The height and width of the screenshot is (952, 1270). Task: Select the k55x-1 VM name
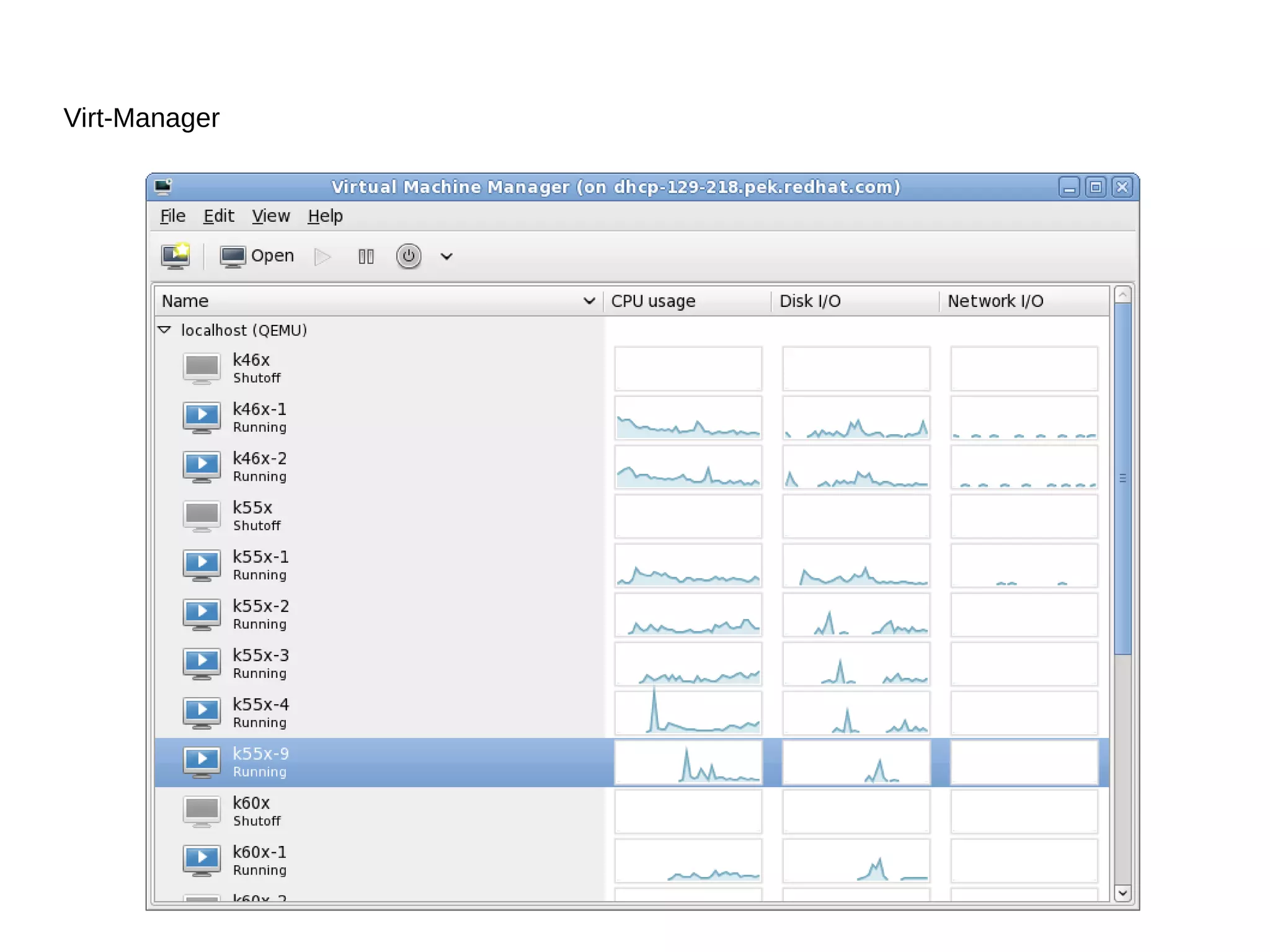pyautogui.click(x=261, y=557)
